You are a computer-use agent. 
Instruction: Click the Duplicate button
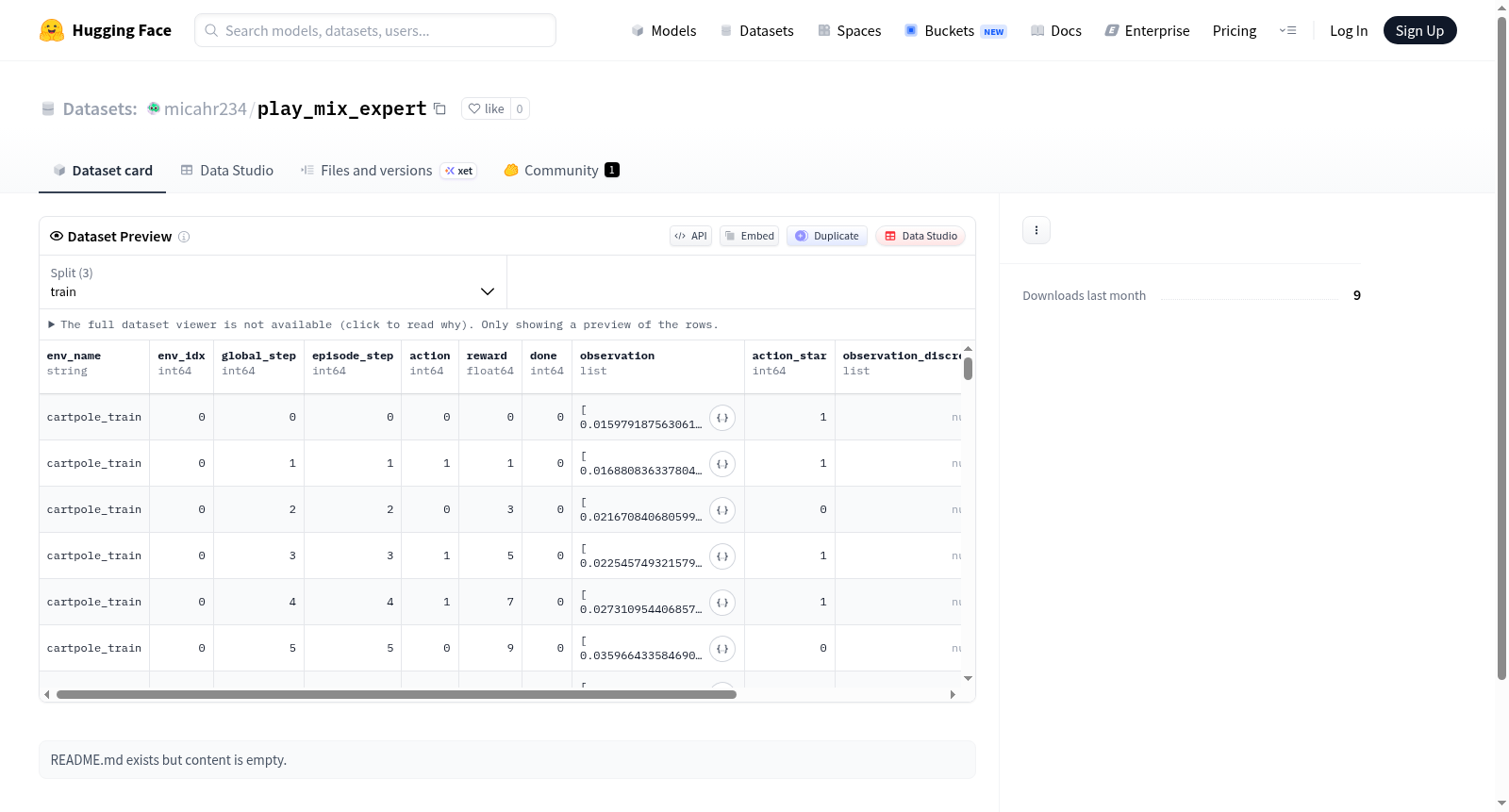coord(827,236)
